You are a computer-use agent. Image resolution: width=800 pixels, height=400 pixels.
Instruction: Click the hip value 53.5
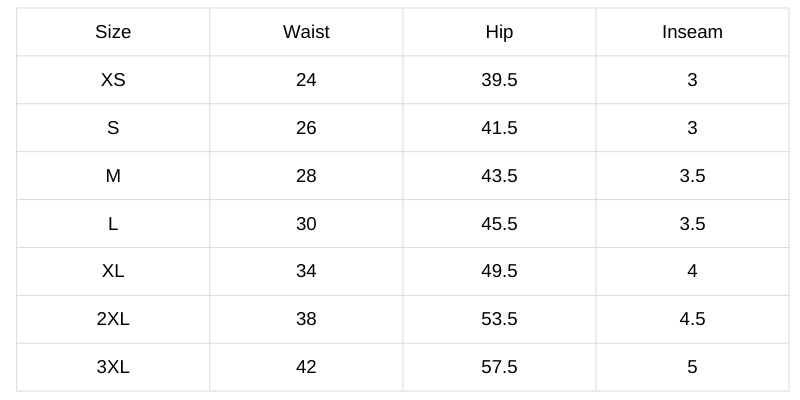[499, 319]
